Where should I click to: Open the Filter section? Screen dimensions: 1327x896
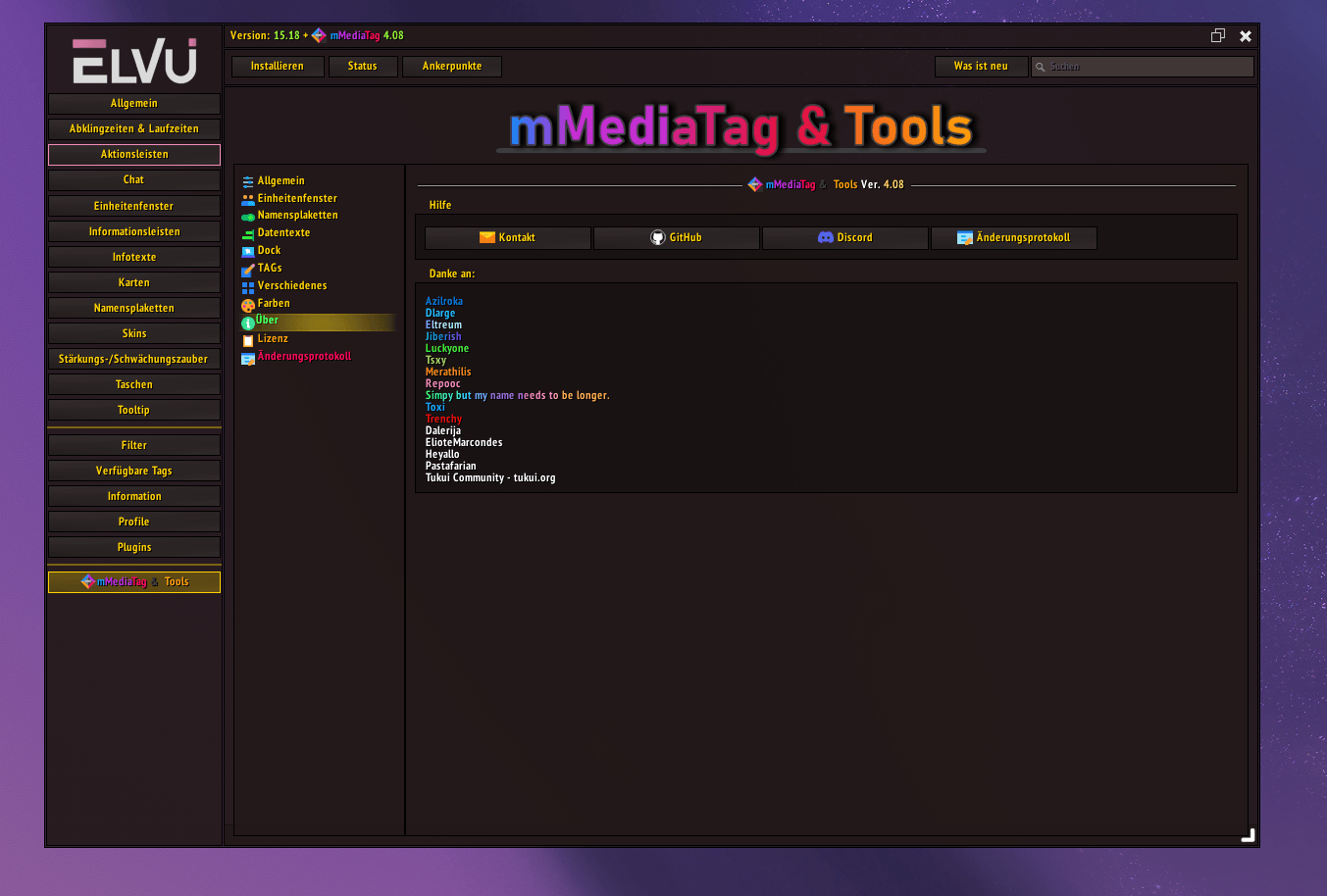point(134,445)
